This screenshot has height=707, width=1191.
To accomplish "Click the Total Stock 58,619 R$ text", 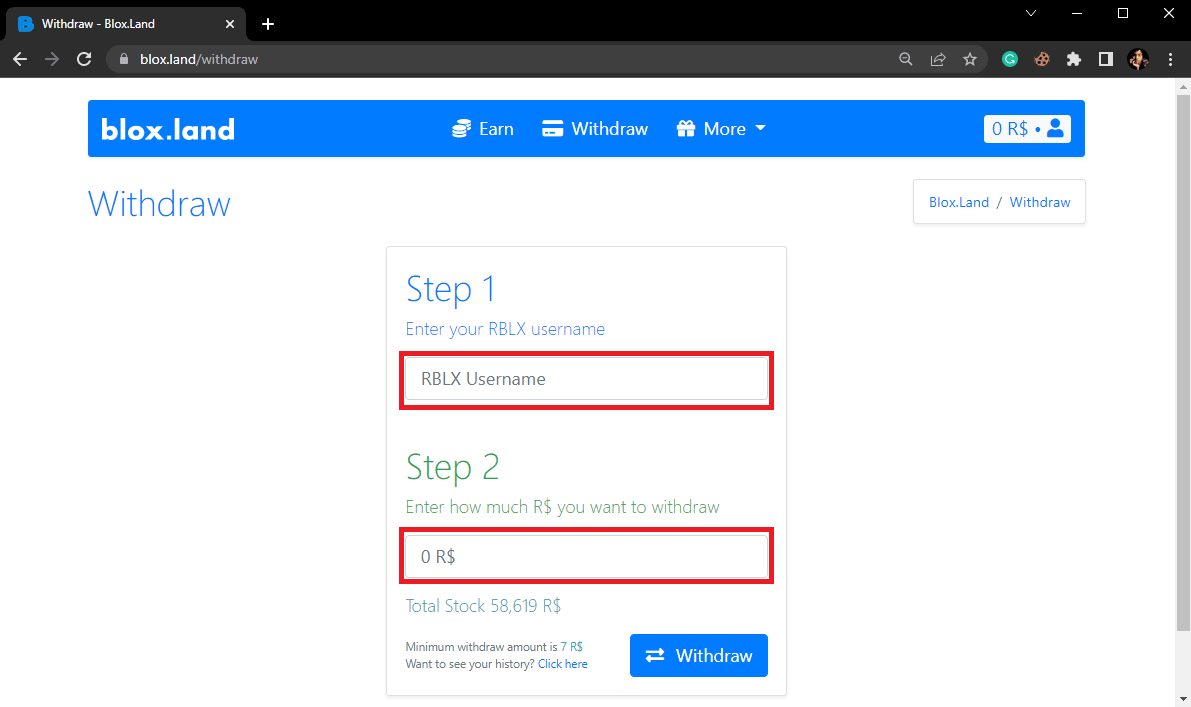I will tap(483, 606).
